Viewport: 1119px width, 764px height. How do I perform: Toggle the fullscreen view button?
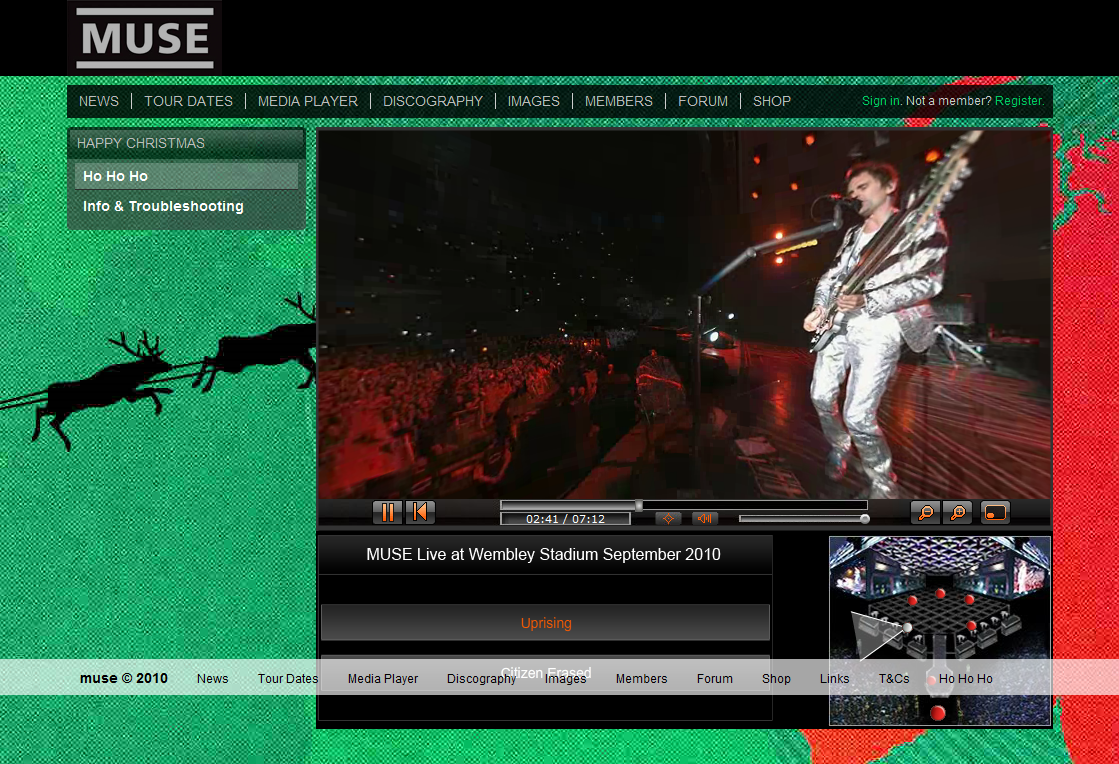pos(995,512)
